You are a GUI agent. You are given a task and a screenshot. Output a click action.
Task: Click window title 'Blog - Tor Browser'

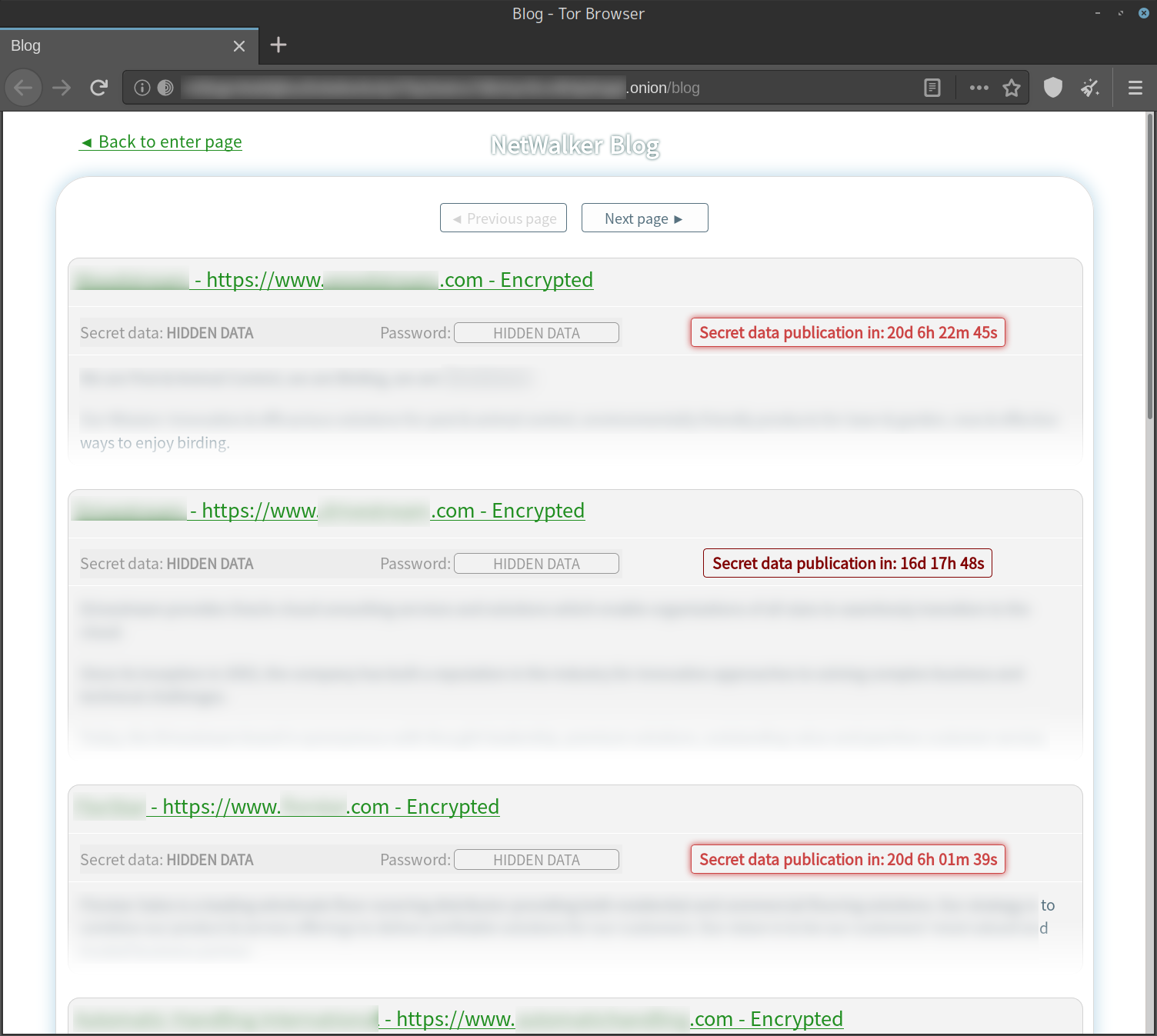click(578, 14)
